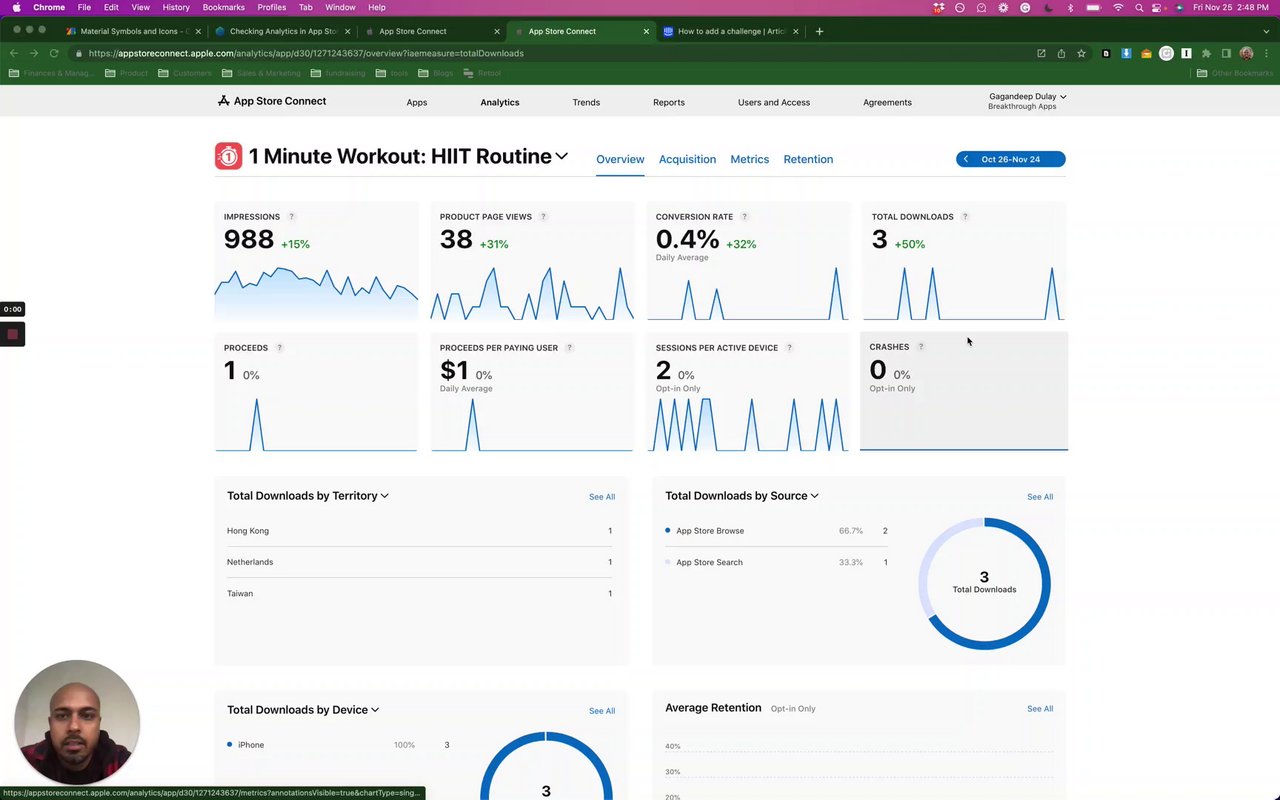Viewport: 1280px width, 800px height.
Task: Click the Proceeds help question mark
Action: point(280,348)
